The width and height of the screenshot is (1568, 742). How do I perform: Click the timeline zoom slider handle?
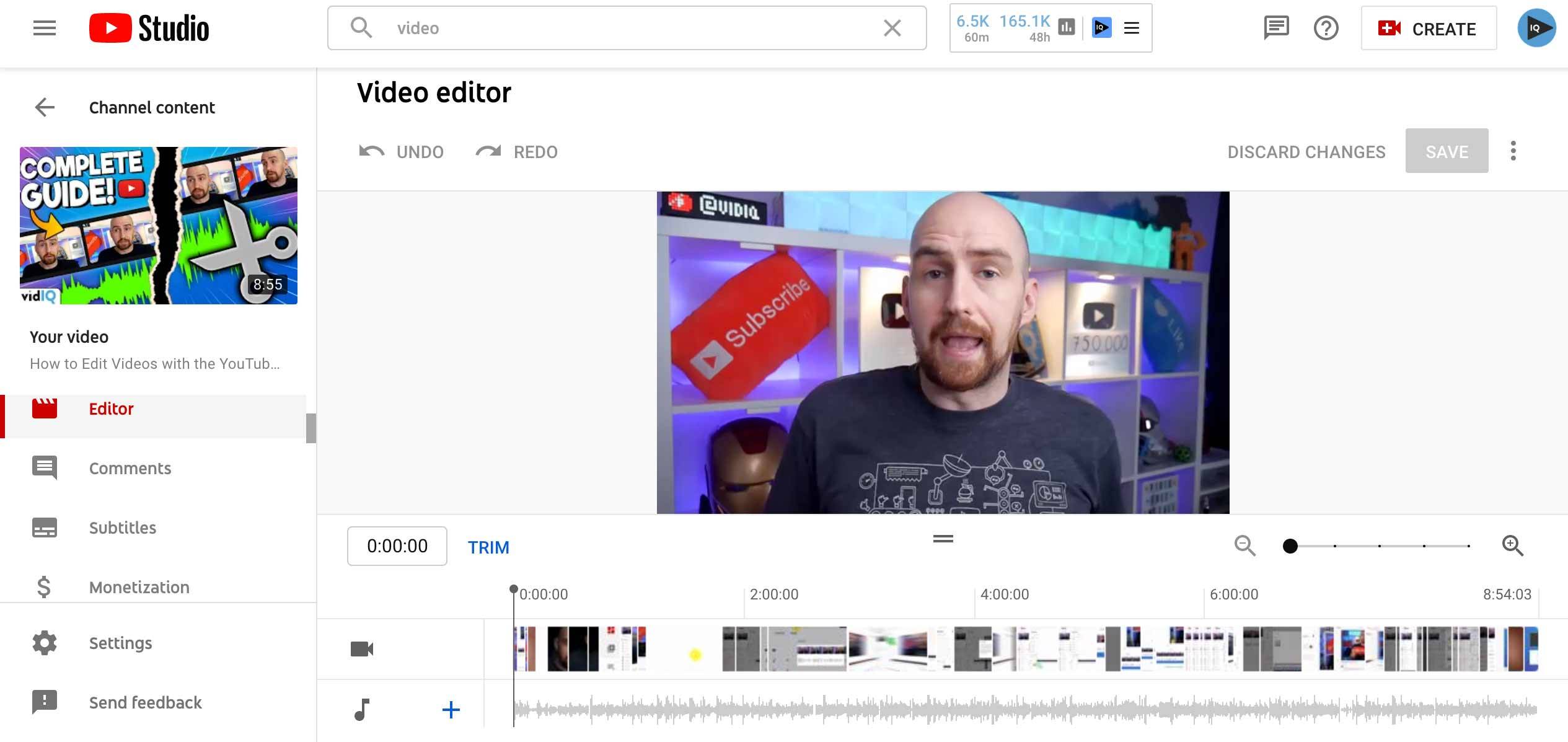(1290, 546)
